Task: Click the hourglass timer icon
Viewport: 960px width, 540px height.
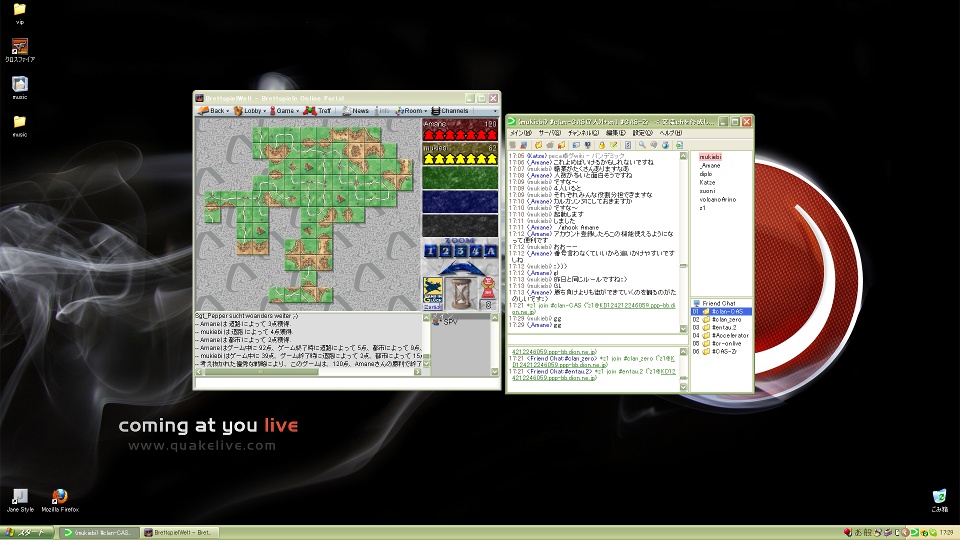Action: (461, 293)
